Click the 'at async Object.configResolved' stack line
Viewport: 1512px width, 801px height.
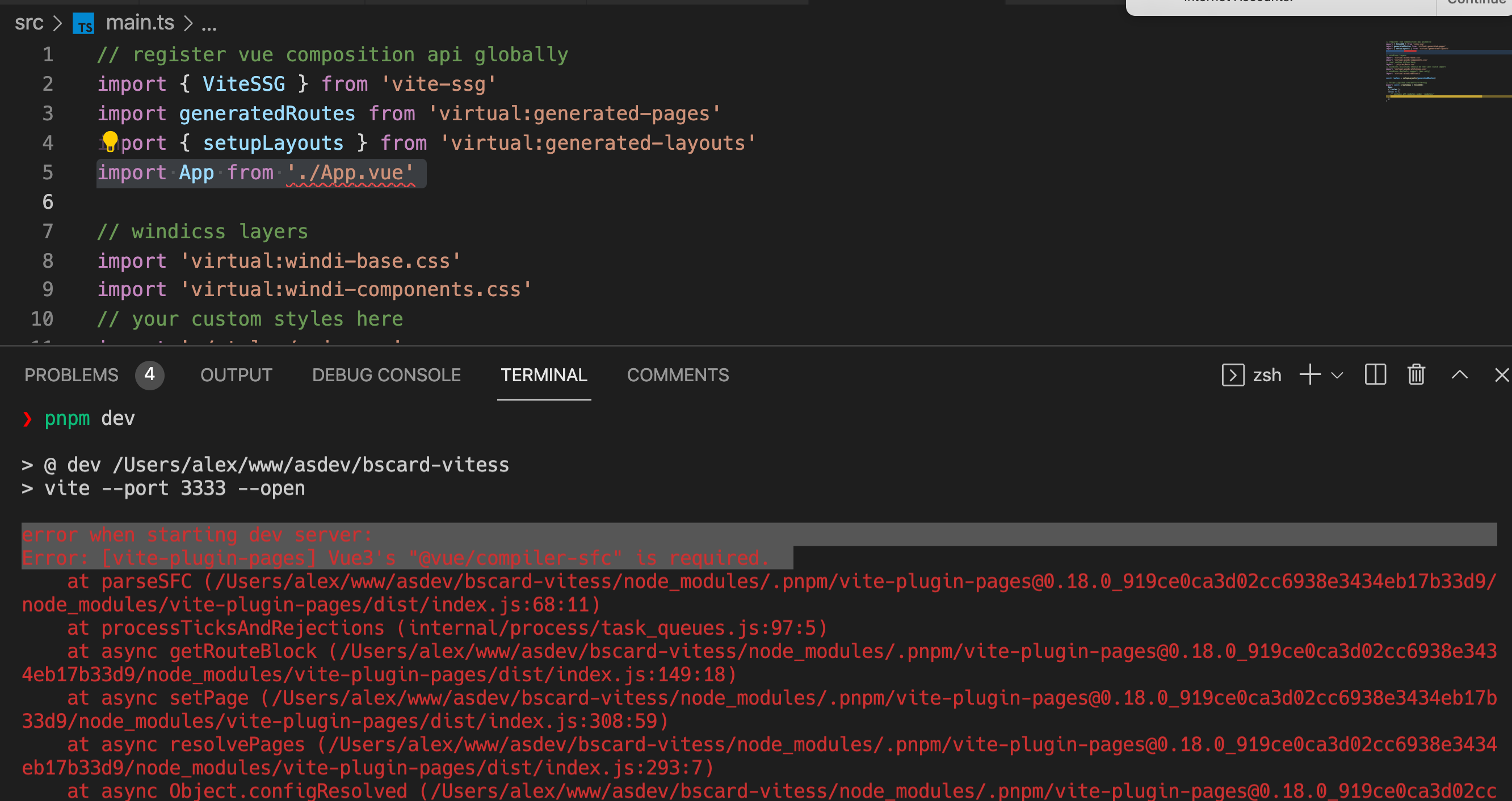point(781,790)
